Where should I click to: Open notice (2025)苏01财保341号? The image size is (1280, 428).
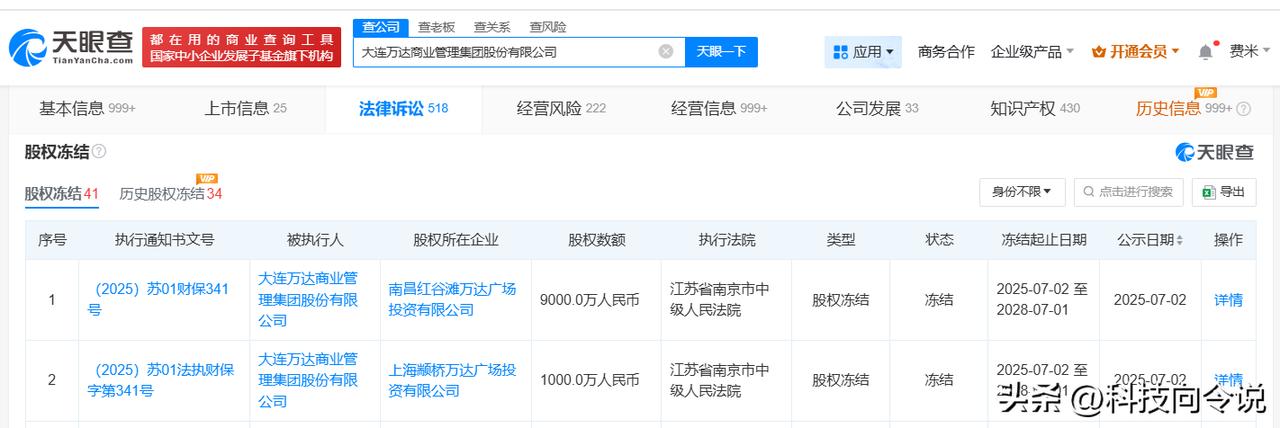click(159, 299)
